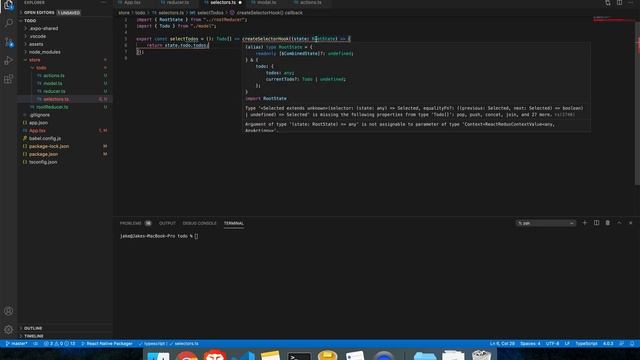This screenshot has width=640, height=360.
Task: Split the editor to the right
Action: click(620, 2)
